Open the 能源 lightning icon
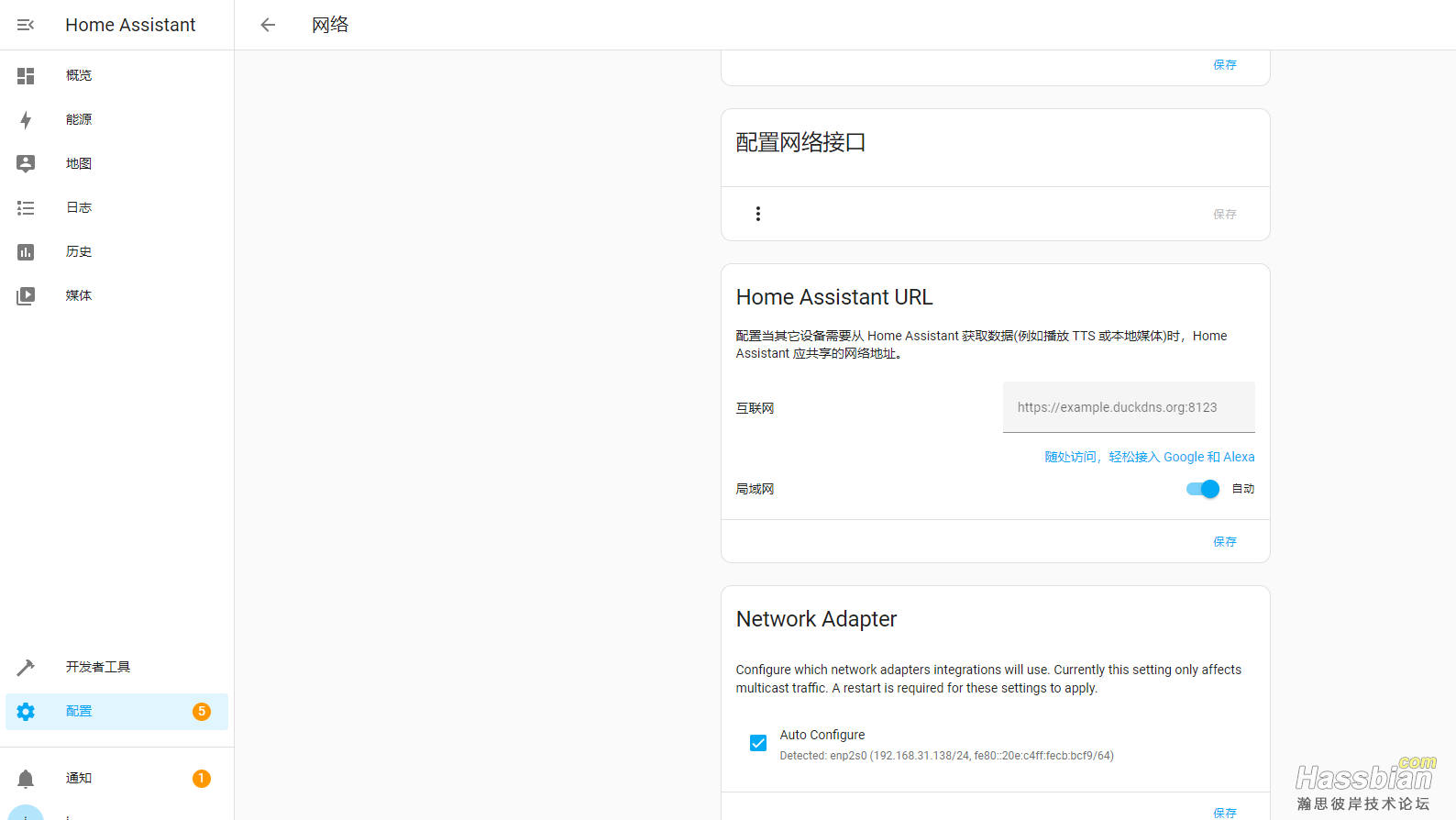Viewport: 1456px width, 820px height. coord(26,119)
